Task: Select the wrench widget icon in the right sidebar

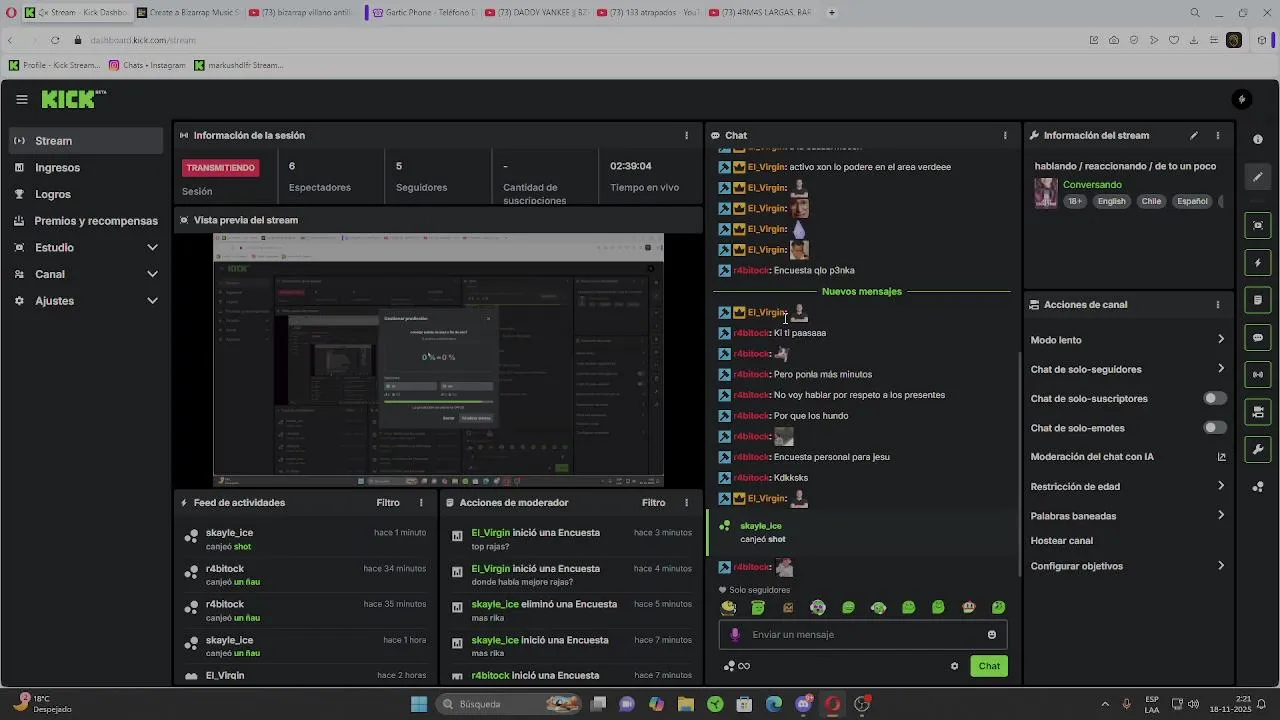Action: click(x=1258, y=449)
